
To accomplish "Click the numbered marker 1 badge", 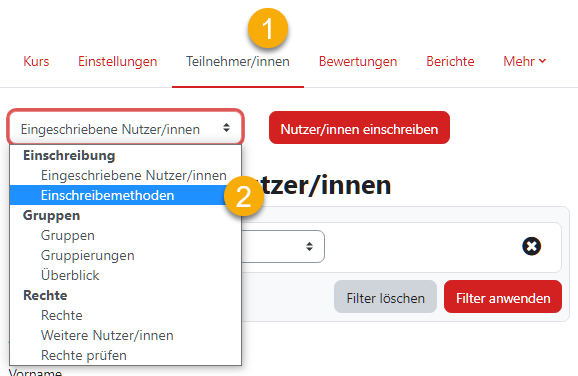I will 268,28.
